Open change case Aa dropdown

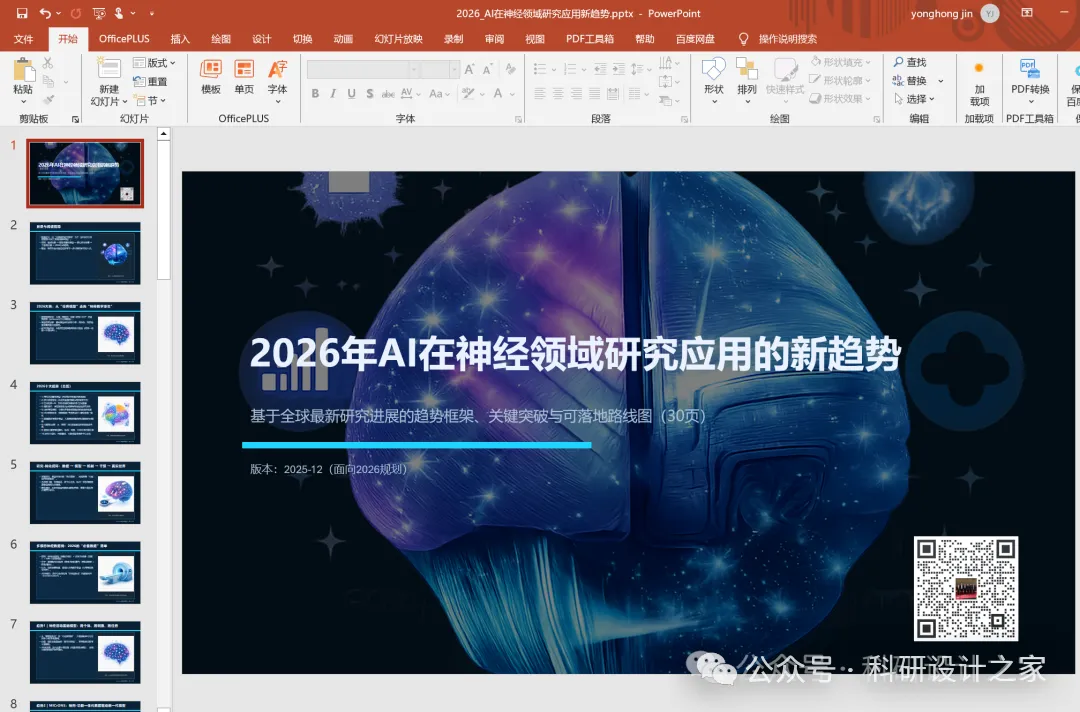click(439, 94)
